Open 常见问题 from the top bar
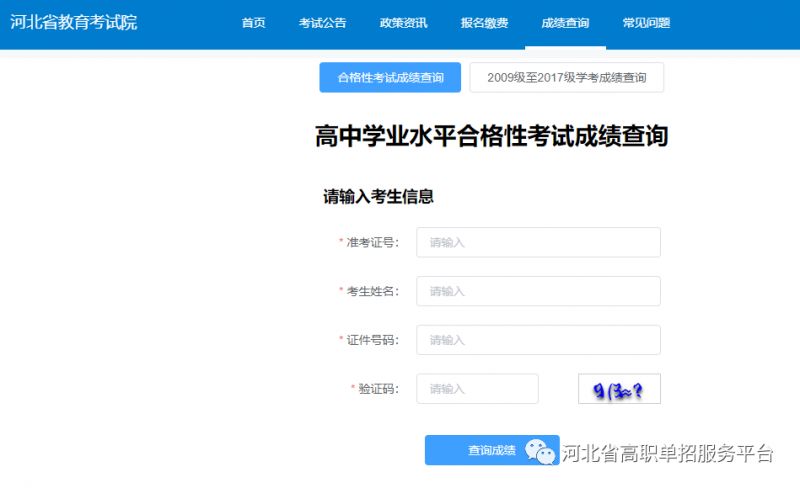The height and width of the screenshot is (488, 800). point(646,23)
